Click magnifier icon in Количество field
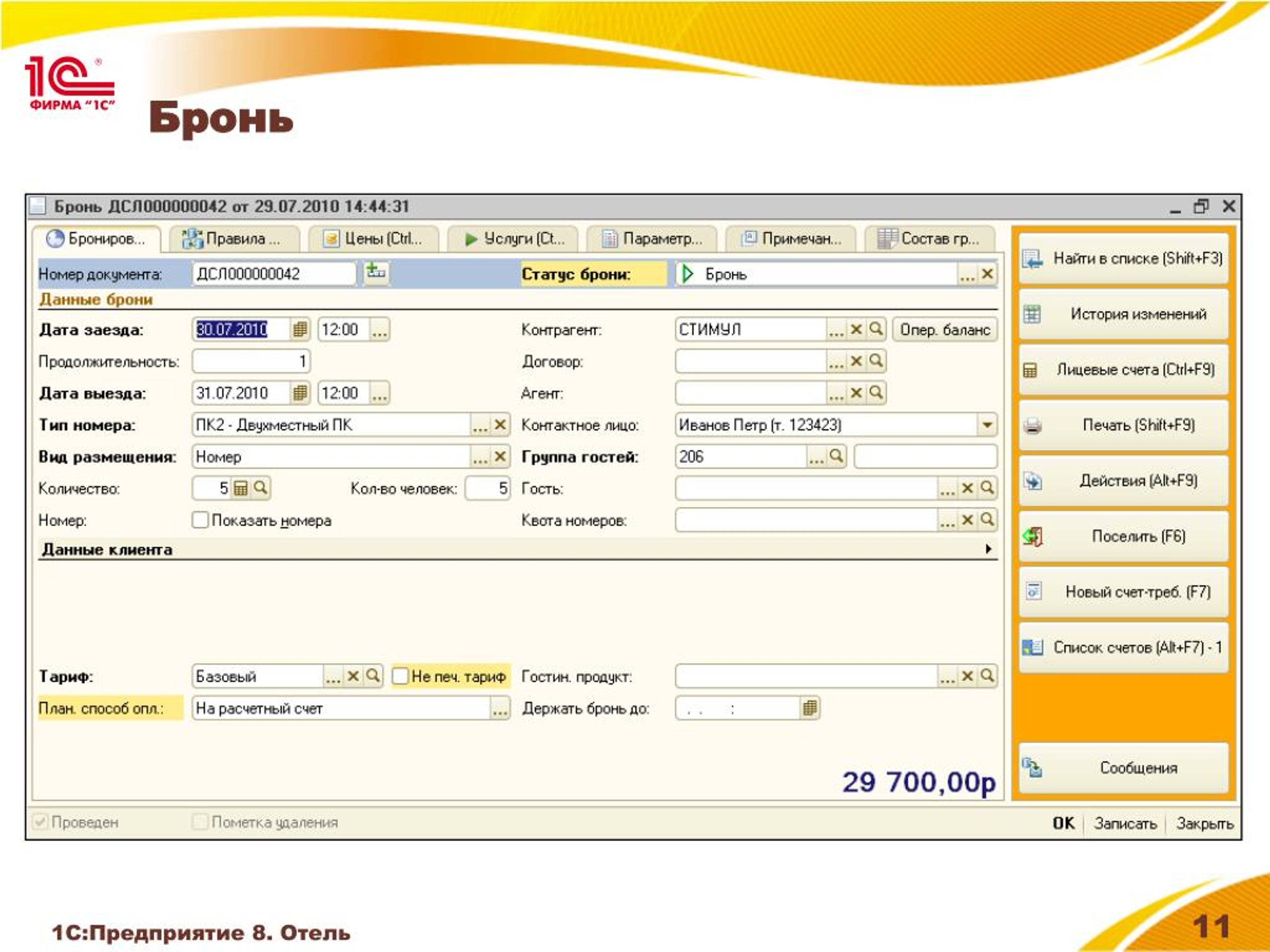Viewport: 1270px width, 952px height. point(260,488)
